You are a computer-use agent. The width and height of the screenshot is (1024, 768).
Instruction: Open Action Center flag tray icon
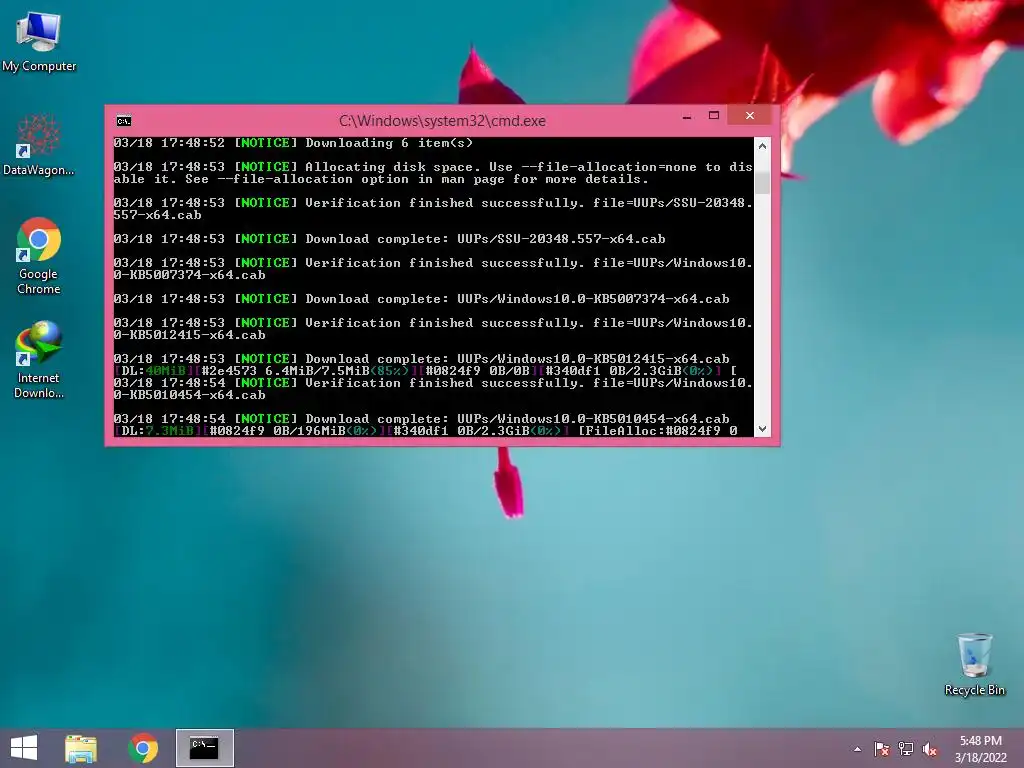(882, 749)
